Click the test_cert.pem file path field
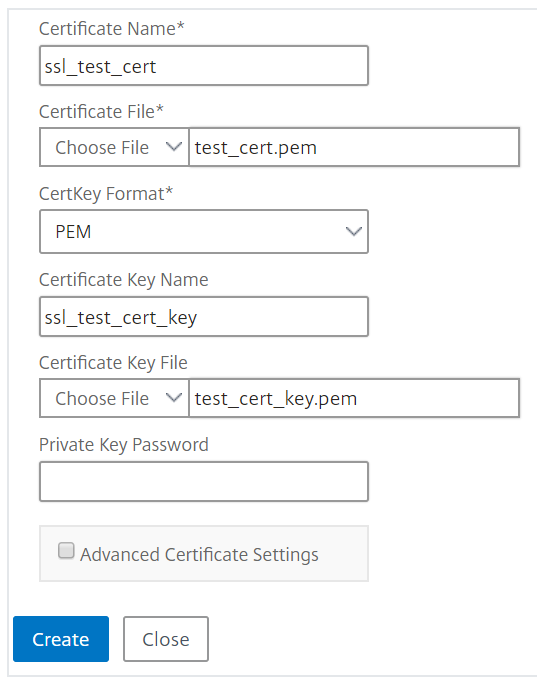The height and width of the screenshot is (683, 537). pyautogui.click(x=354, y=147)
